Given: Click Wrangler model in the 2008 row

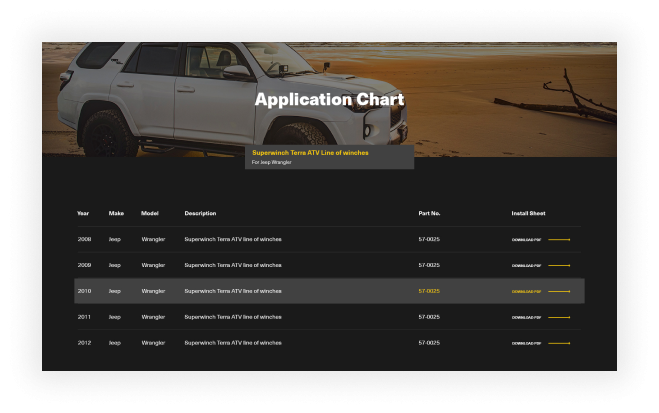Looking at the screenshot, I should click(x=153, y=239).
